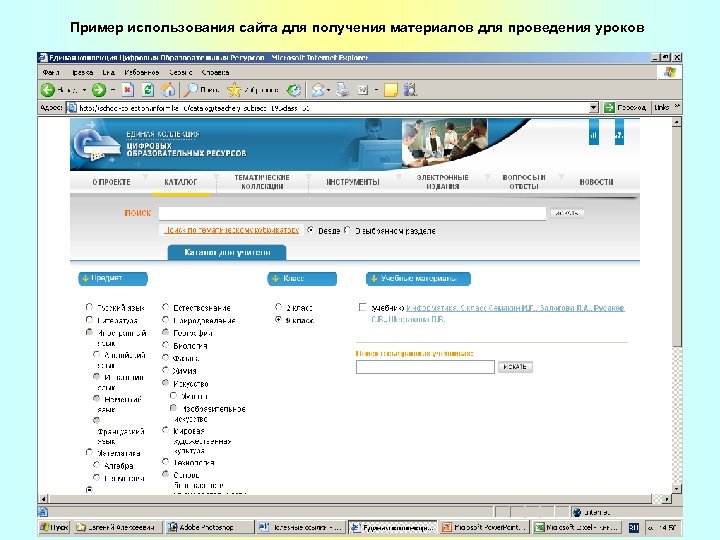This screenshot has height=540, width=720.
Task: Select the Алгебра subject radio
Action: pos(96,465)
